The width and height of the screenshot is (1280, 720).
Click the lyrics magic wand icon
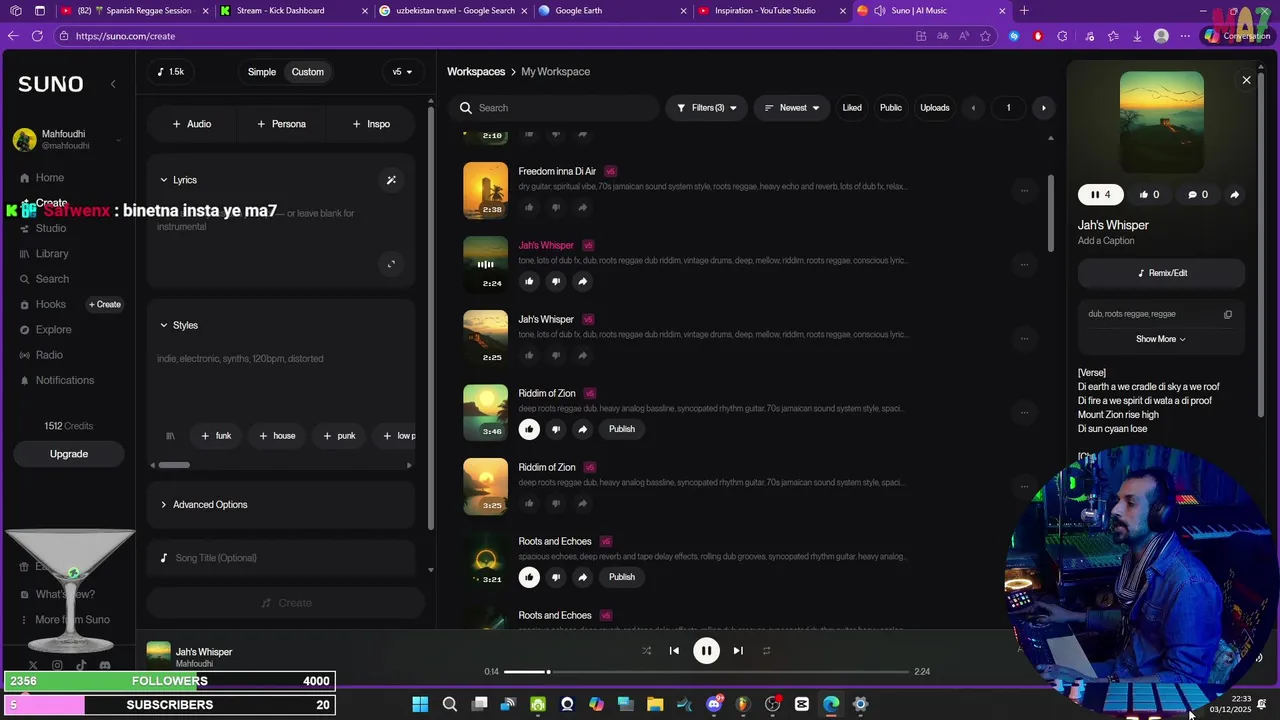[x=391, y=180]
